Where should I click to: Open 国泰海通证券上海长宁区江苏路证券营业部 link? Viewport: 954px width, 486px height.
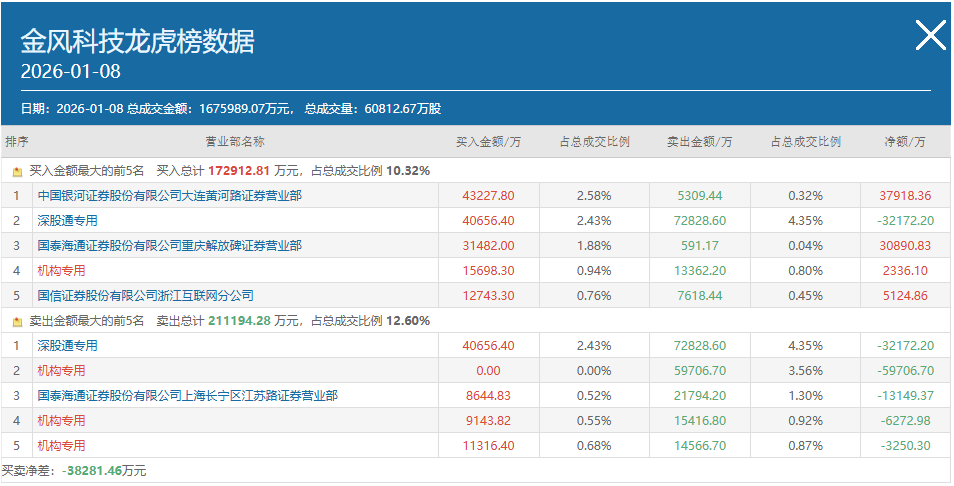187,395
